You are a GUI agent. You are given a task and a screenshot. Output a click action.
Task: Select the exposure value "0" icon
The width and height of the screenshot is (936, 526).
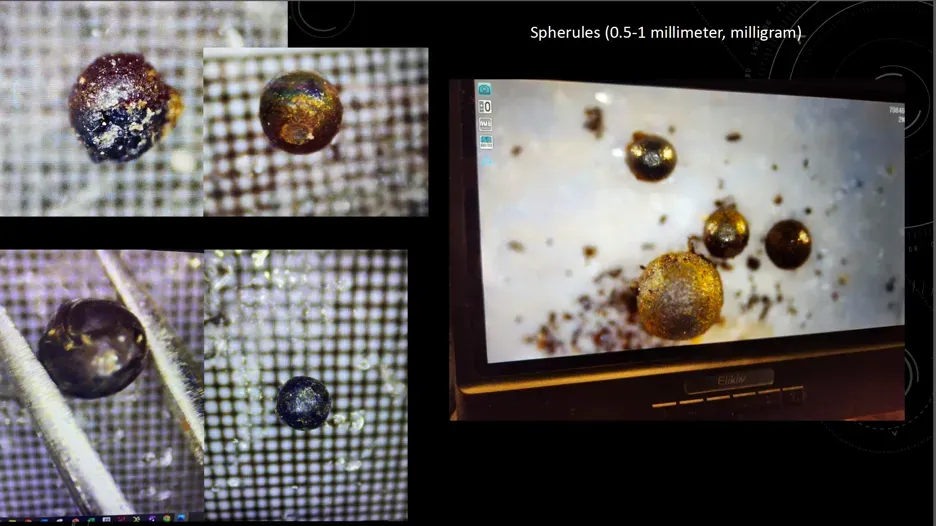coord(484,106)
